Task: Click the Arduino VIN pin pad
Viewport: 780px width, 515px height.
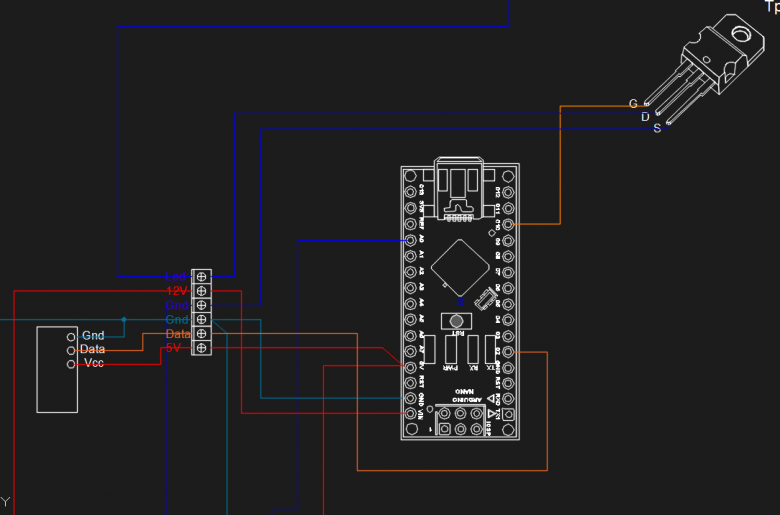Action: pos(409,413)
